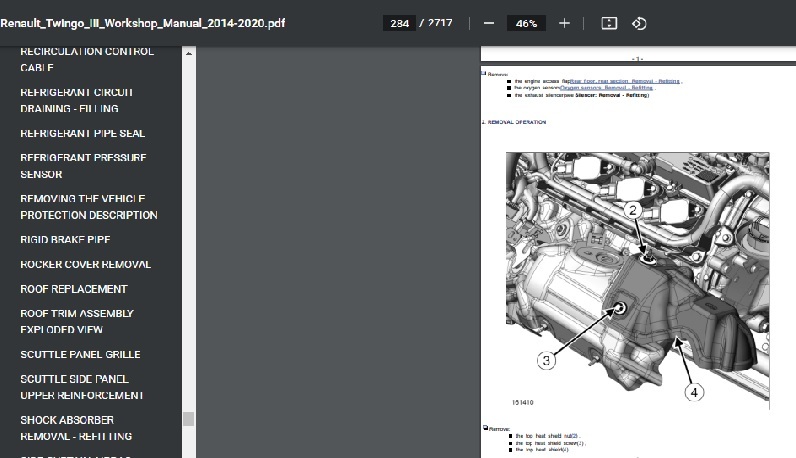Click the page number input field

pyautogui.click(x=399, y=23)
